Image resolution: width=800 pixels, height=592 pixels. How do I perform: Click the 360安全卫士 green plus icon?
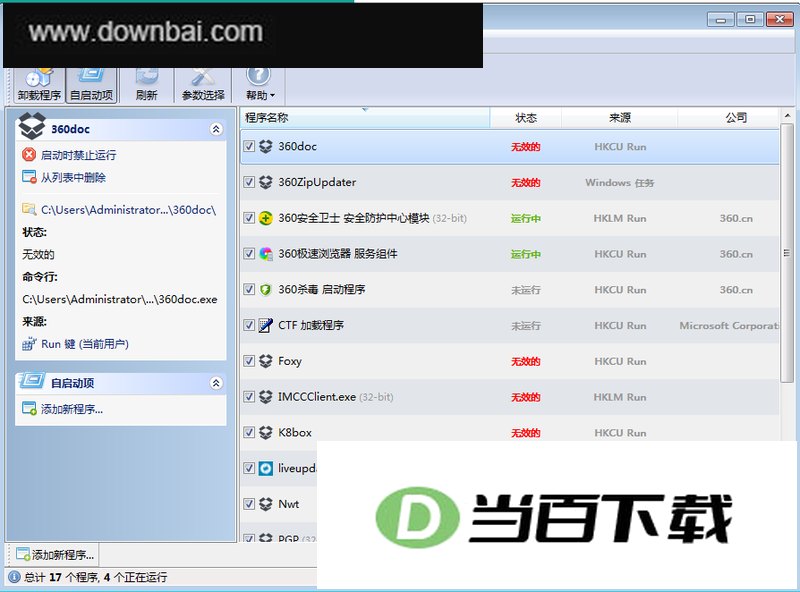[x=266, y=218]
